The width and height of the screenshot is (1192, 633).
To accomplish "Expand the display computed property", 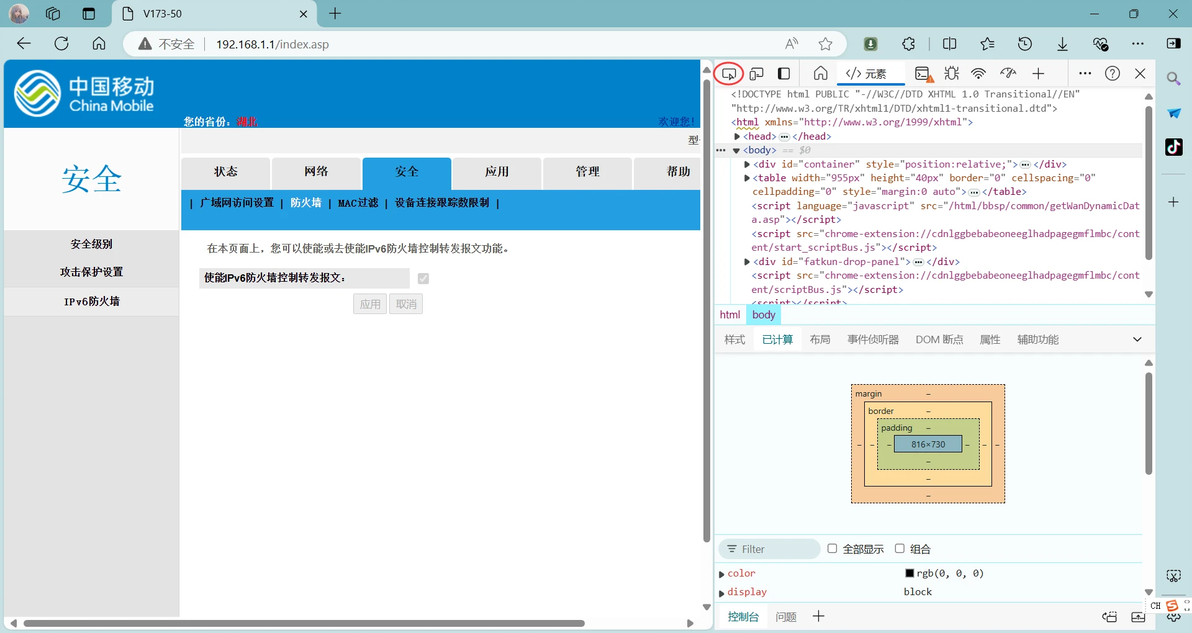I will coord(721,593).
